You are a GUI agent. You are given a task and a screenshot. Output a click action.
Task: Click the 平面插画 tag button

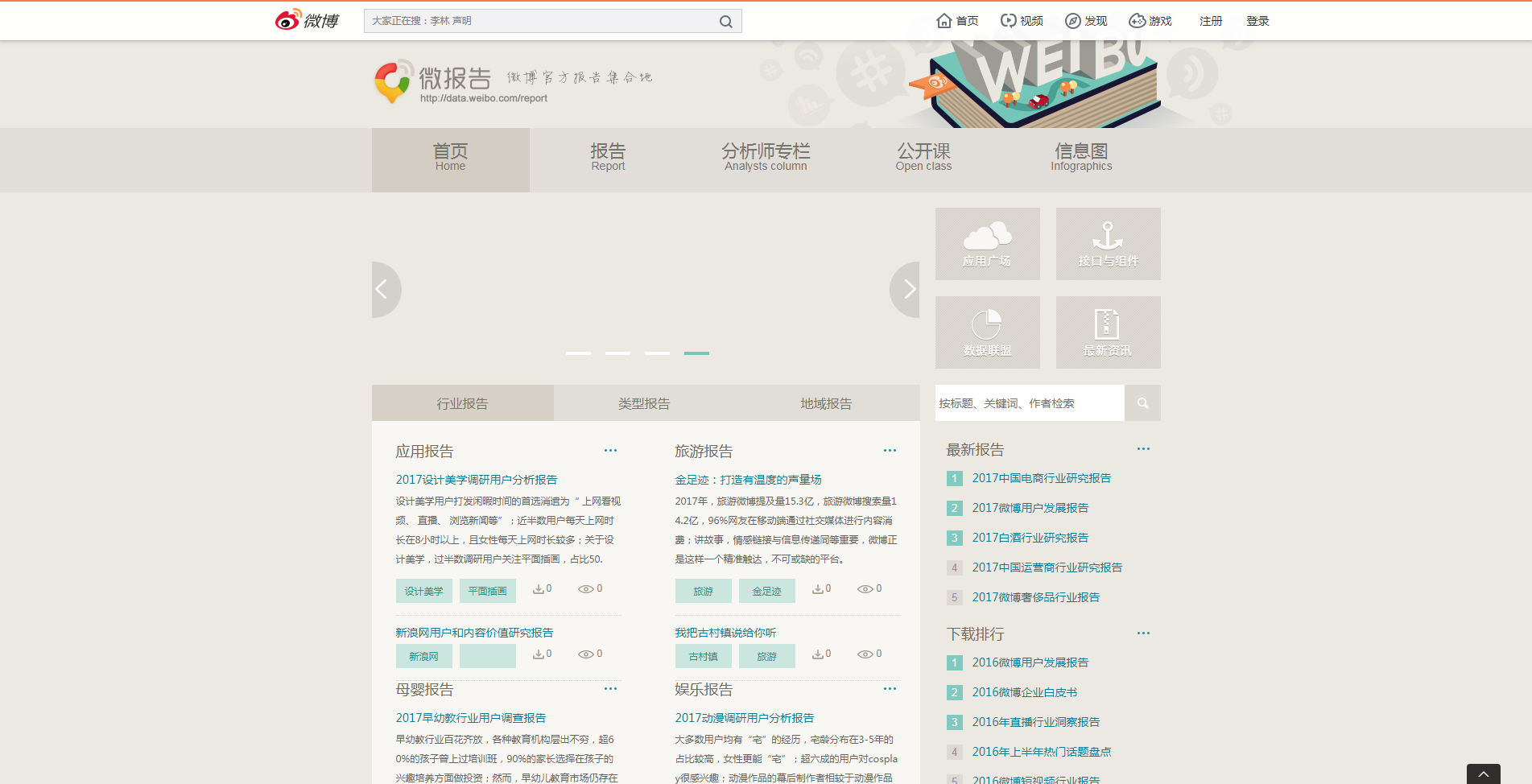coord(488,591)
